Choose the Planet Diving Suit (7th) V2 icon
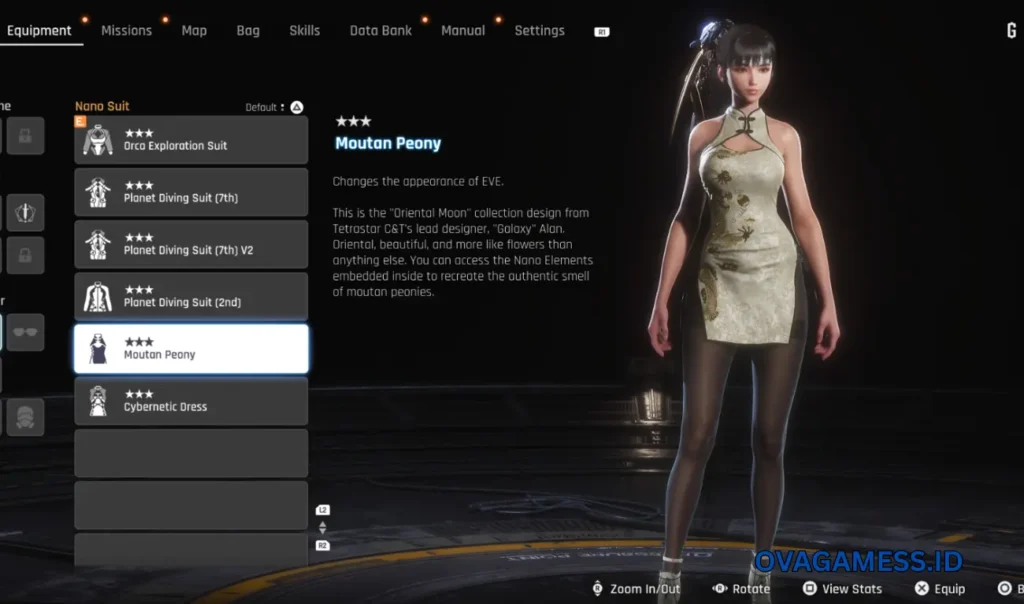 [x=98, y=245]
